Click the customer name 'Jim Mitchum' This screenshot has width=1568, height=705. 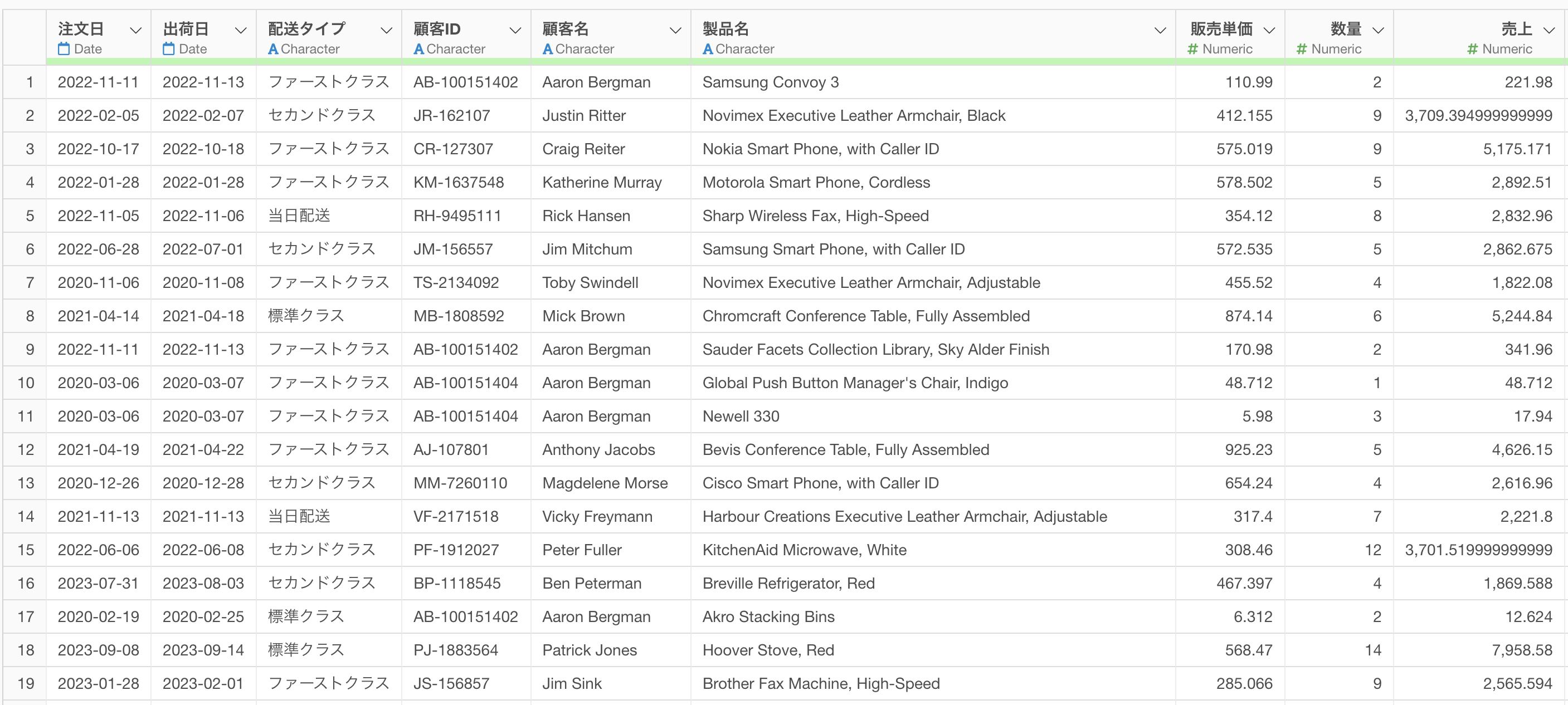587,249
